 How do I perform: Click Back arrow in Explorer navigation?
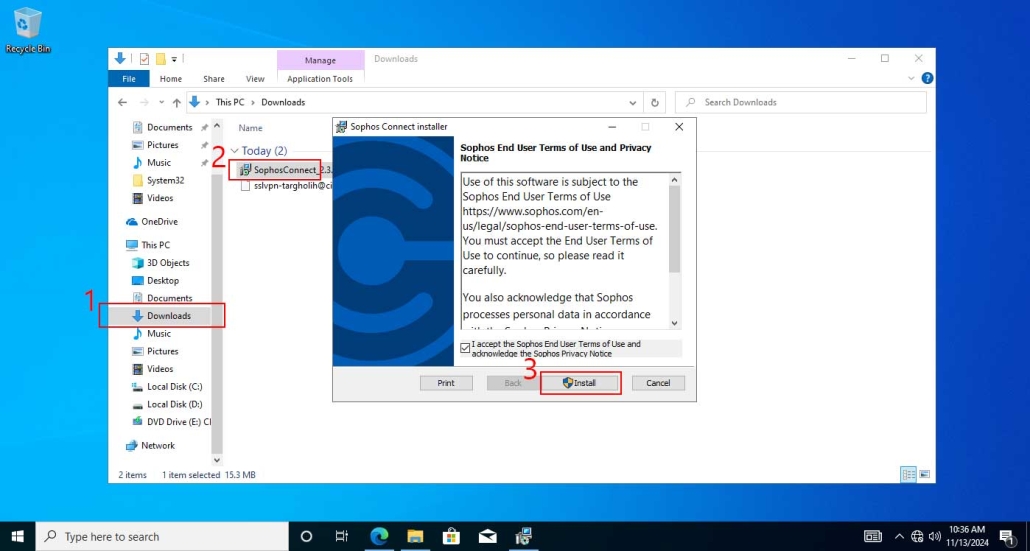click(x=122, y=102)
